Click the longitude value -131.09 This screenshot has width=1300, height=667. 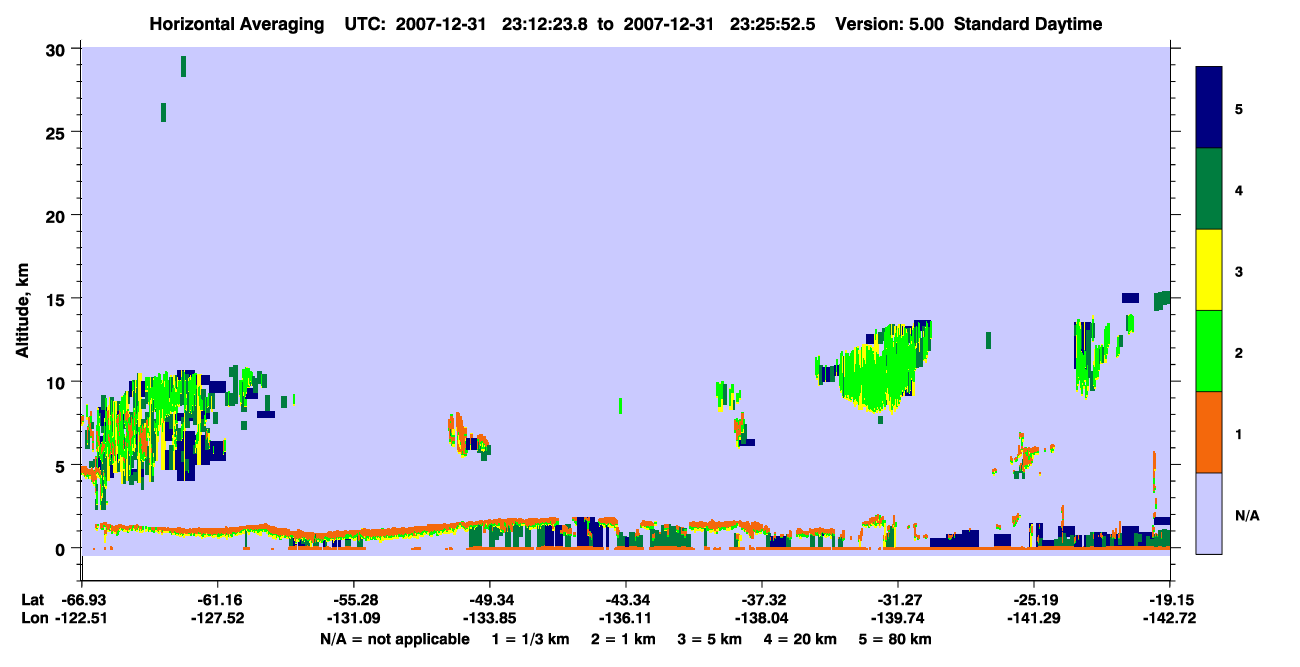[353, 618]
